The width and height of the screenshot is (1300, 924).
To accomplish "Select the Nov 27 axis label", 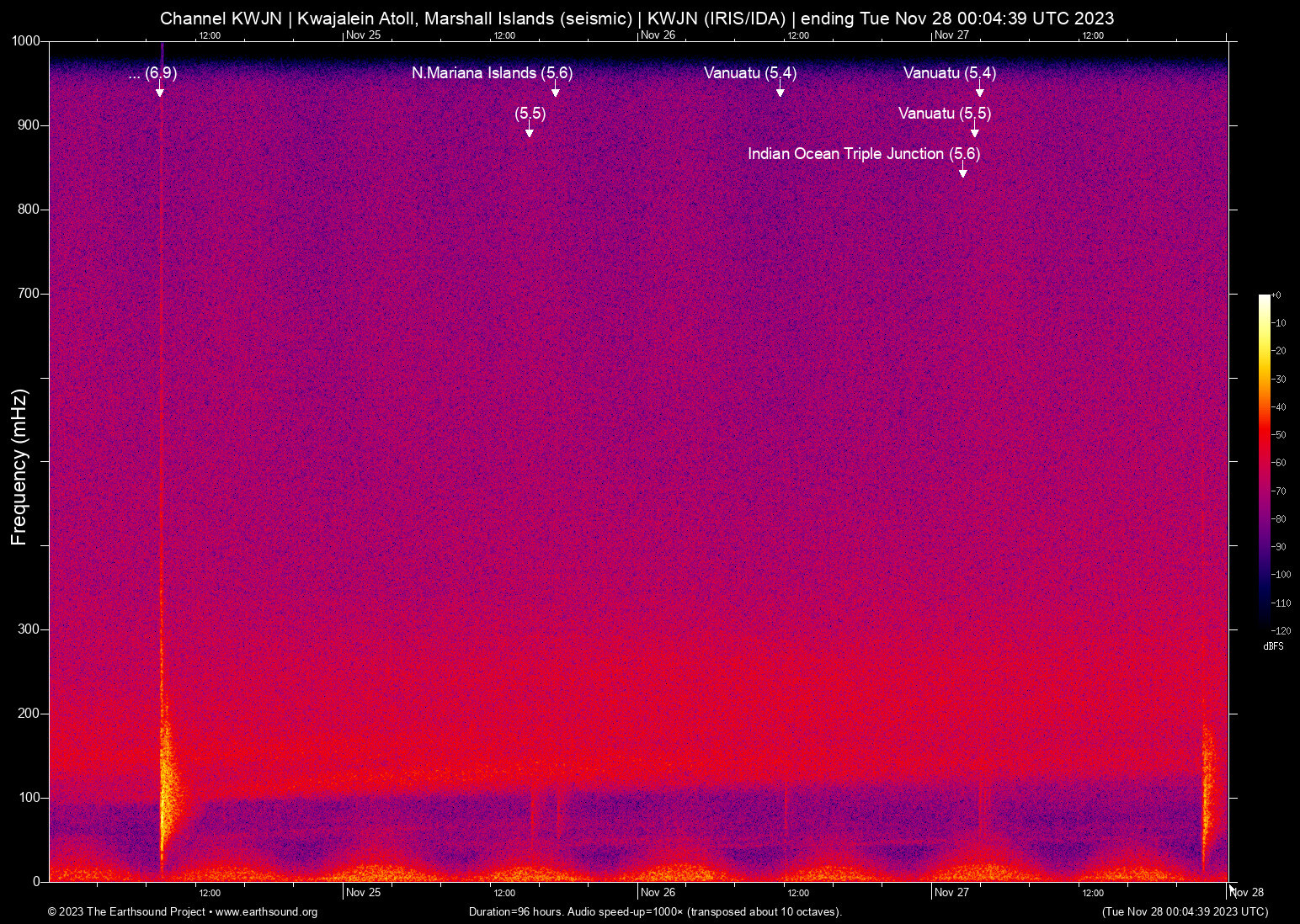I will pyautogui.click(x=952, y=892).
